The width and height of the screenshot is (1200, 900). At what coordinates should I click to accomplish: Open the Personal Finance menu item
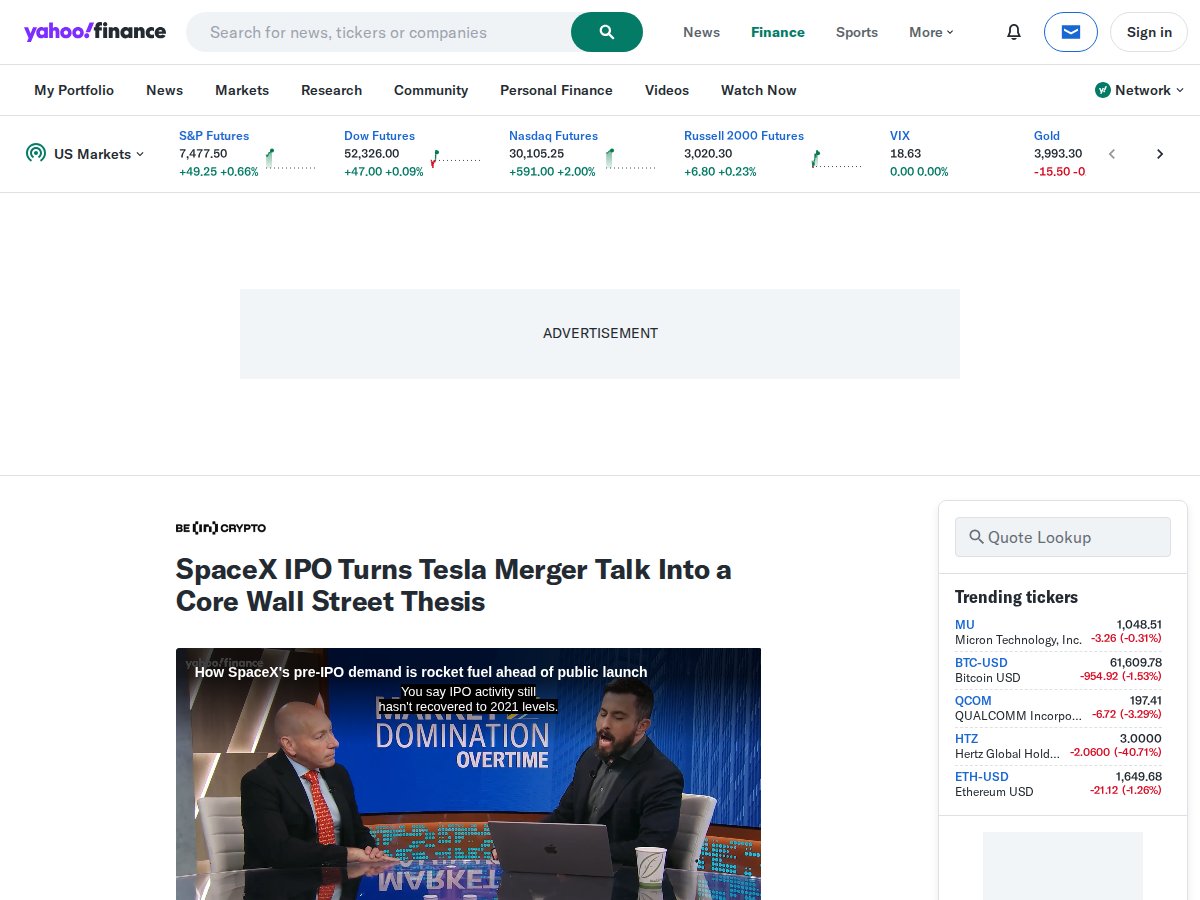[556, 90]
